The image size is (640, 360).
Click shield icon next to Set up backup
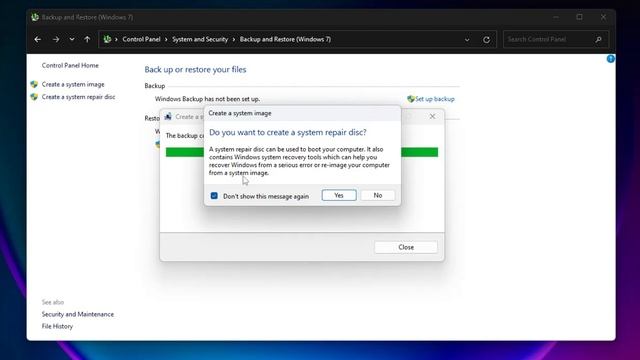click(x=411, y=99)
